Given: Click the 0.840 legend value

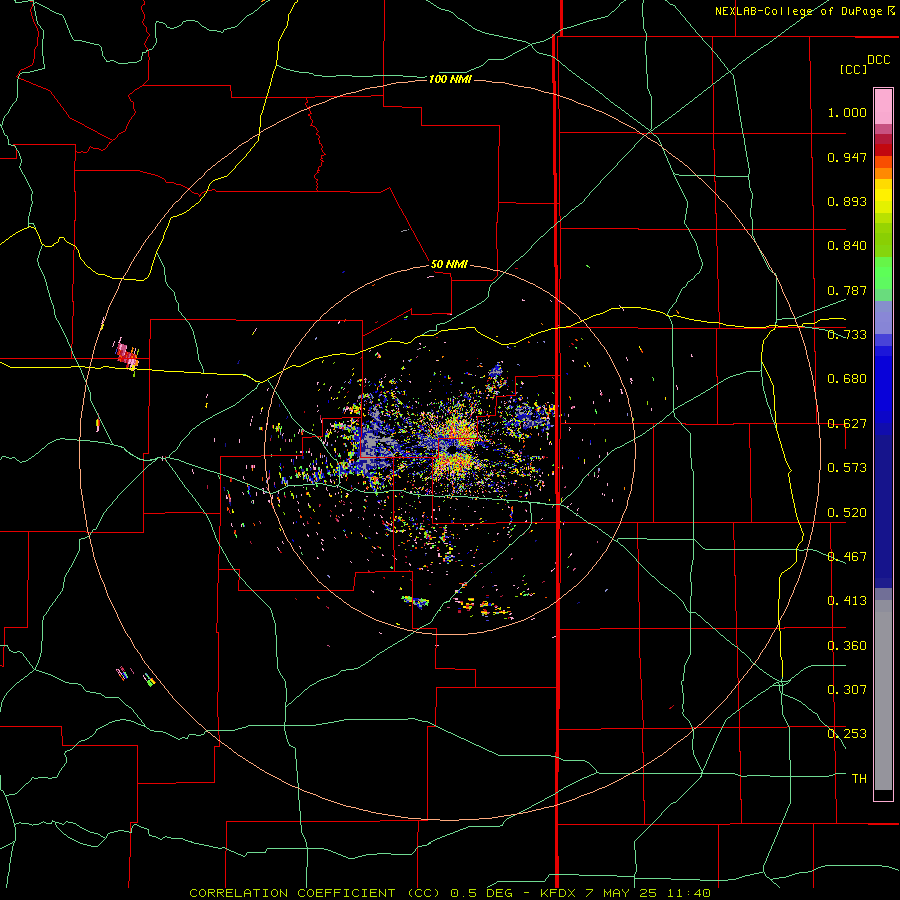Looking at the screenshot, I should [x=847, y=246].
